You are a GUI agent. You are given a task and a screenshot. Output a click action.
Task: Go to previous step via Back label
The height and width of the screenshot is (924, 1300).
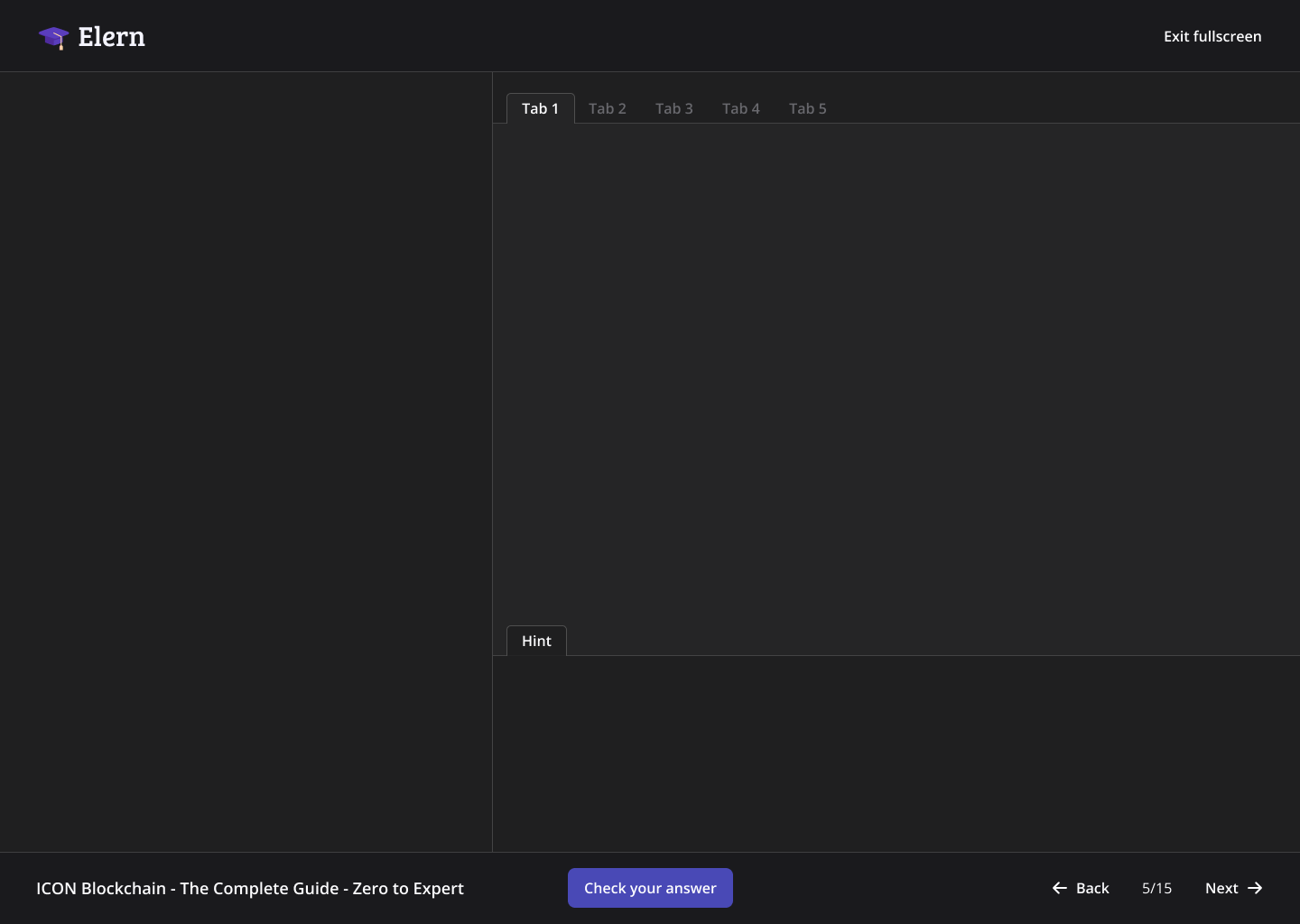pyautogui.click(x=1092, y=888)
